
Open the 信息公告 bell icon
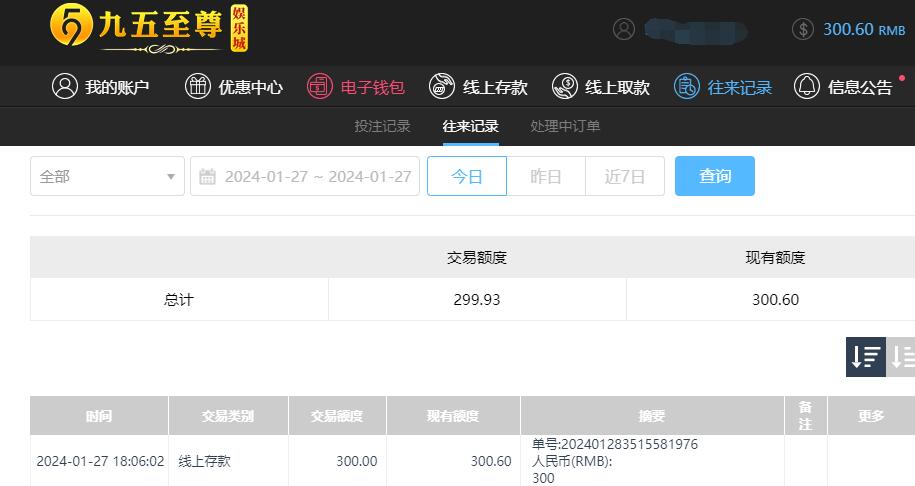(807, 86)
